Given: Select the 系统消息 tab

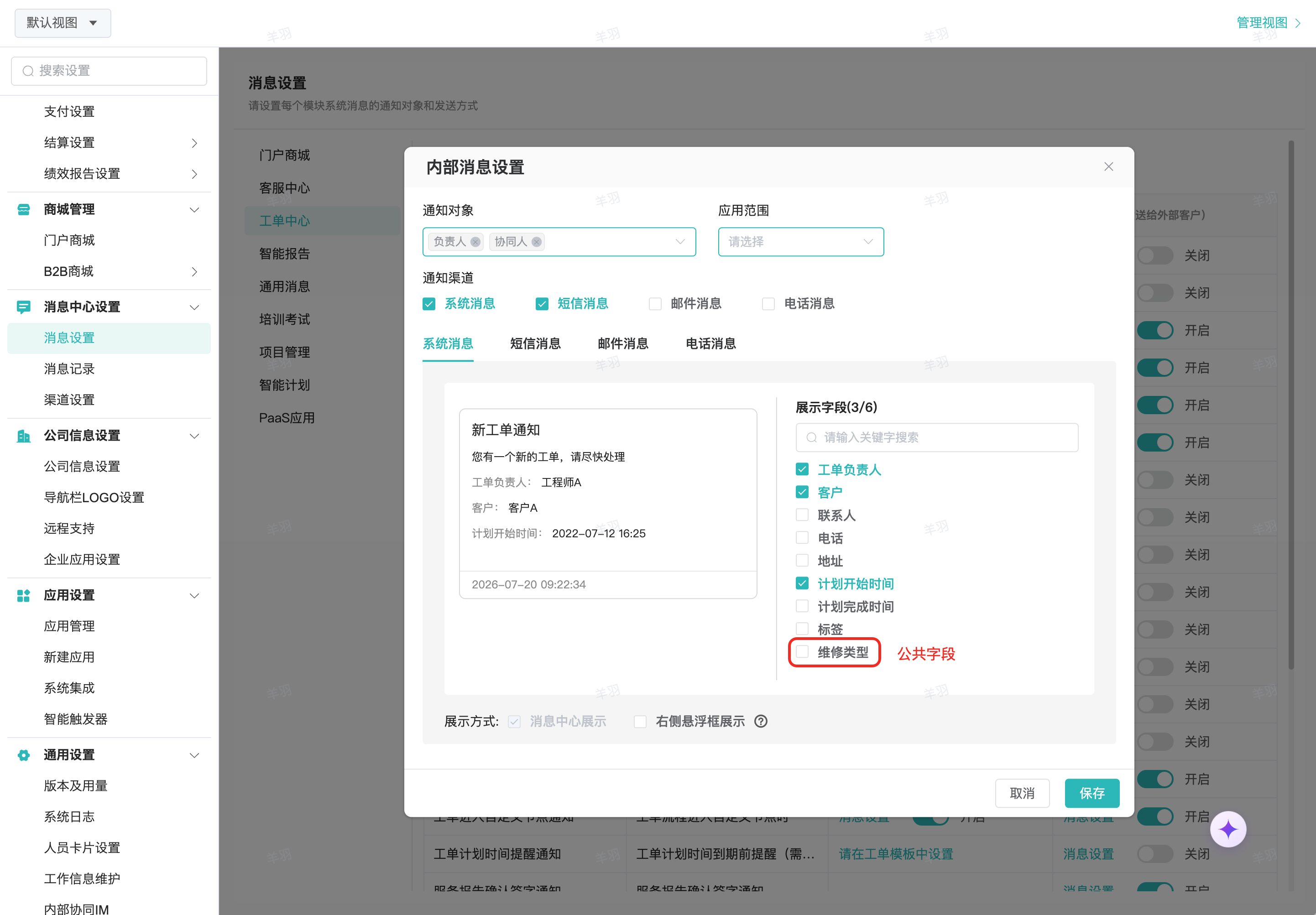Looking at the screenshot, I should (448, 344).
